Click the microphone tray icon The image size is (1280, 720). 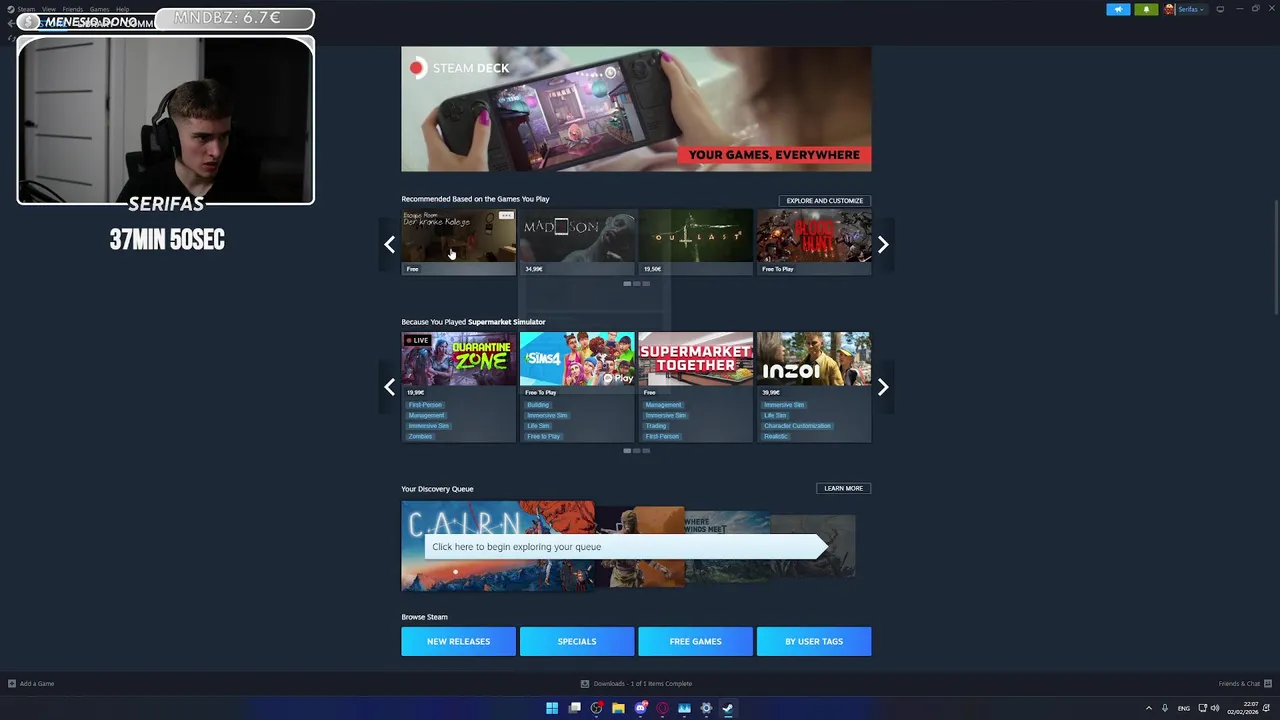(1165, 708)
